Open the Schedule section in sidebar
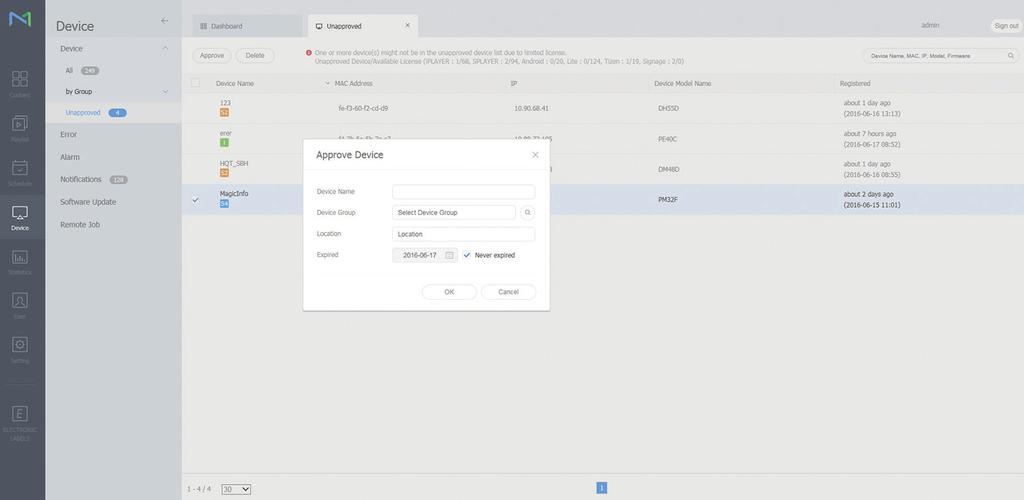The height and width of the screenshot is (500, 1024). coord(20,172)
